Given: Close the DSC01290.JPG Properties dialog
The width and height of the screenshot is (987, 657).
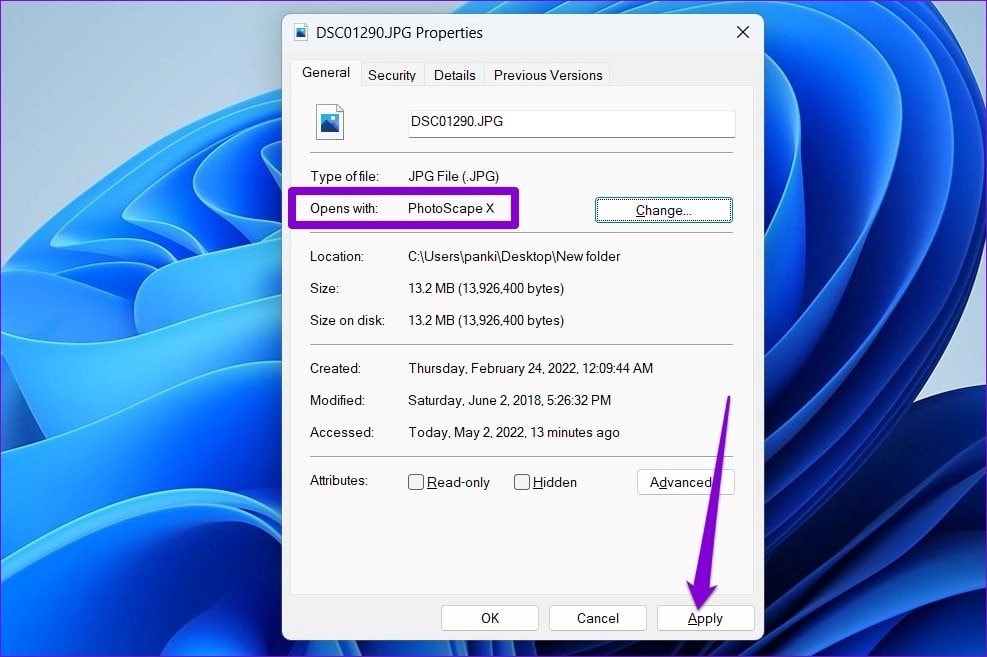Looking at the screenshot, I should [x=742, y=32].
